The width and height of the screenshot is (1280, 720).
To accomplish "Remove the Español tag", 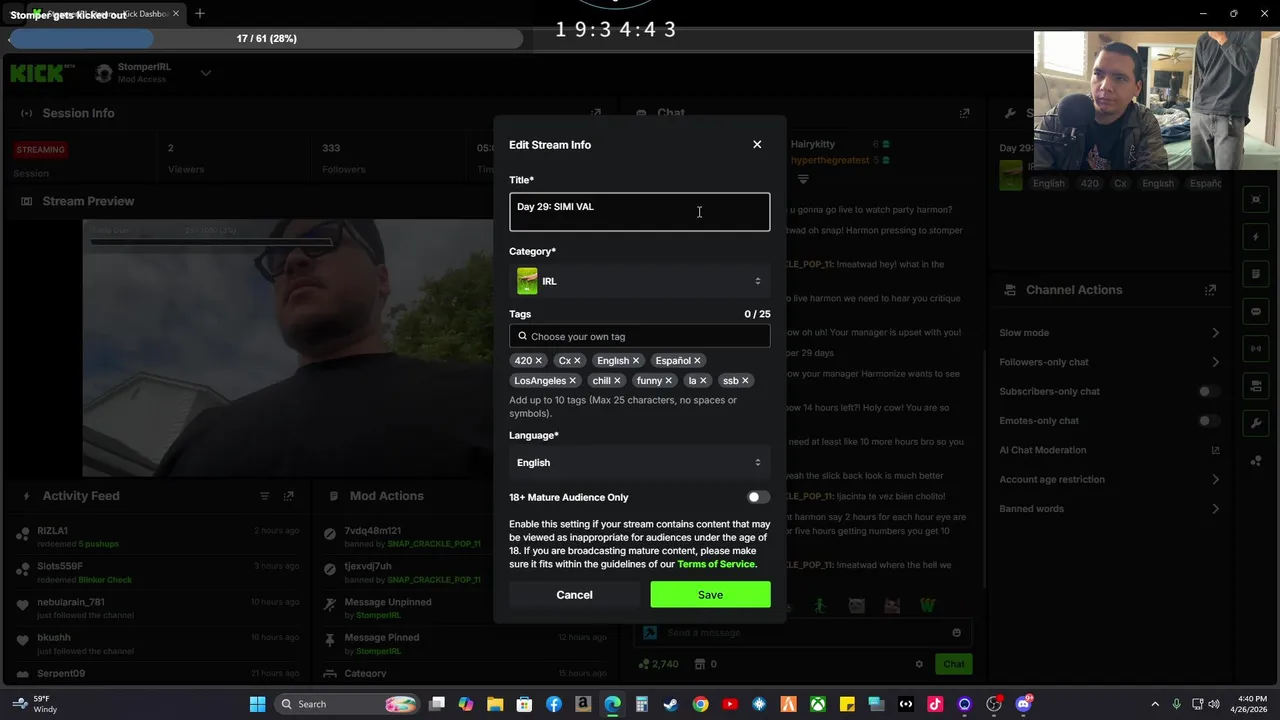I will tap(697, 361).
